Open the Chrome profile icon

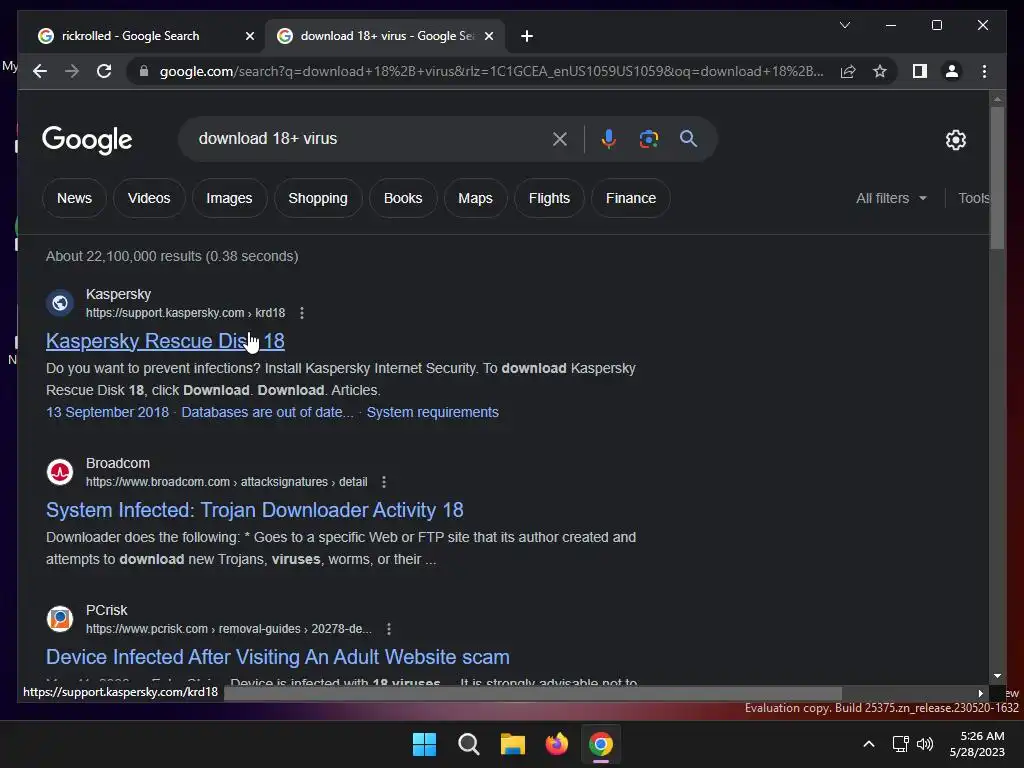point(952,71)
